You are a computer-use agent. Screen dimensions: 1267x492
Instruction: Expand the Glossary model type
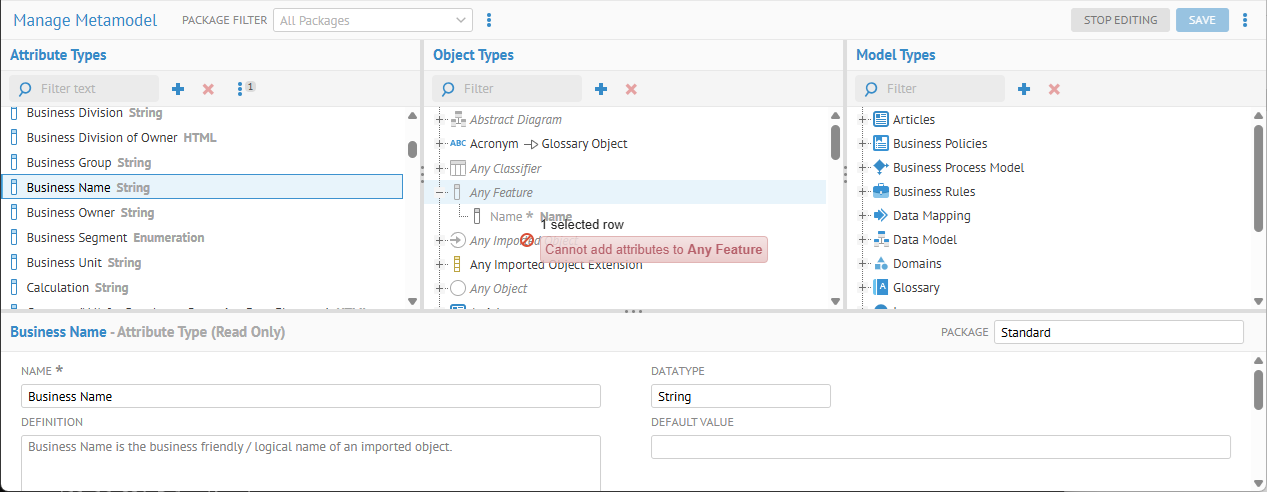863,288
